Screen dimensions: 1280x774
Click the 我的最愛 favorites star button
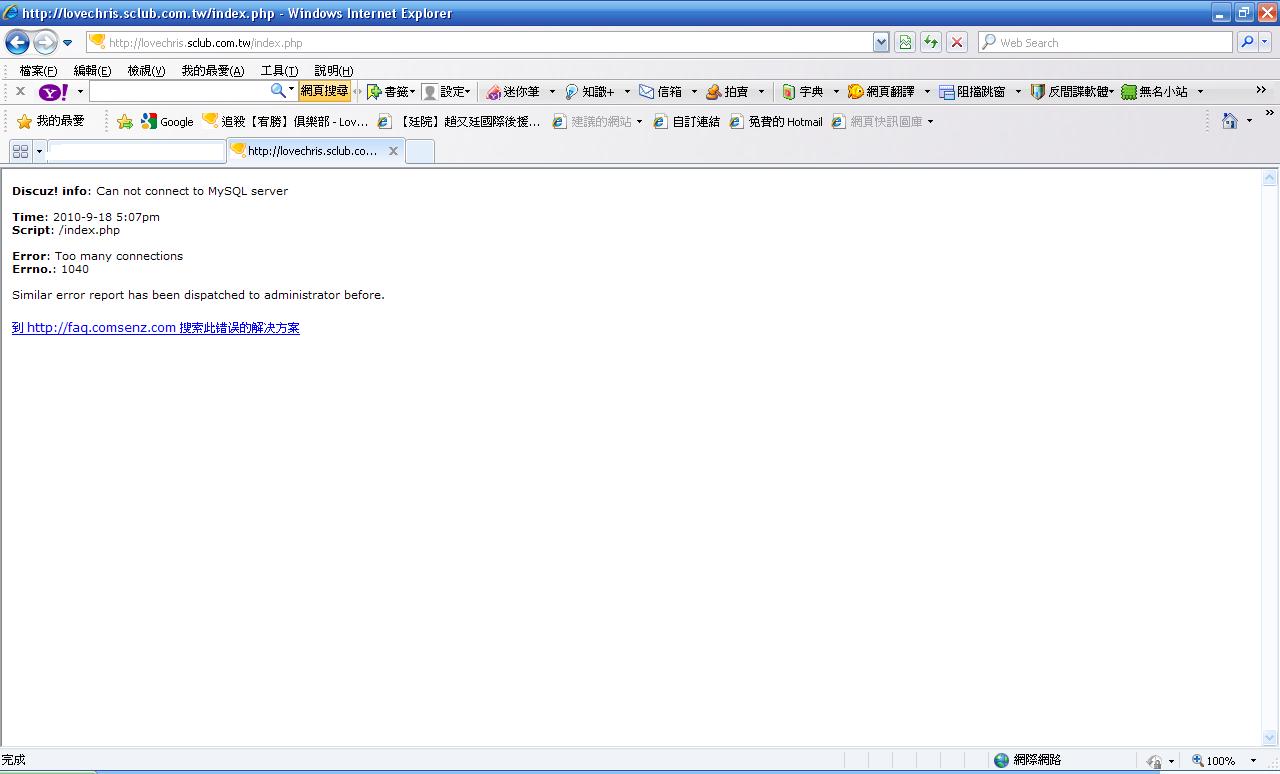tap(51, 121)
